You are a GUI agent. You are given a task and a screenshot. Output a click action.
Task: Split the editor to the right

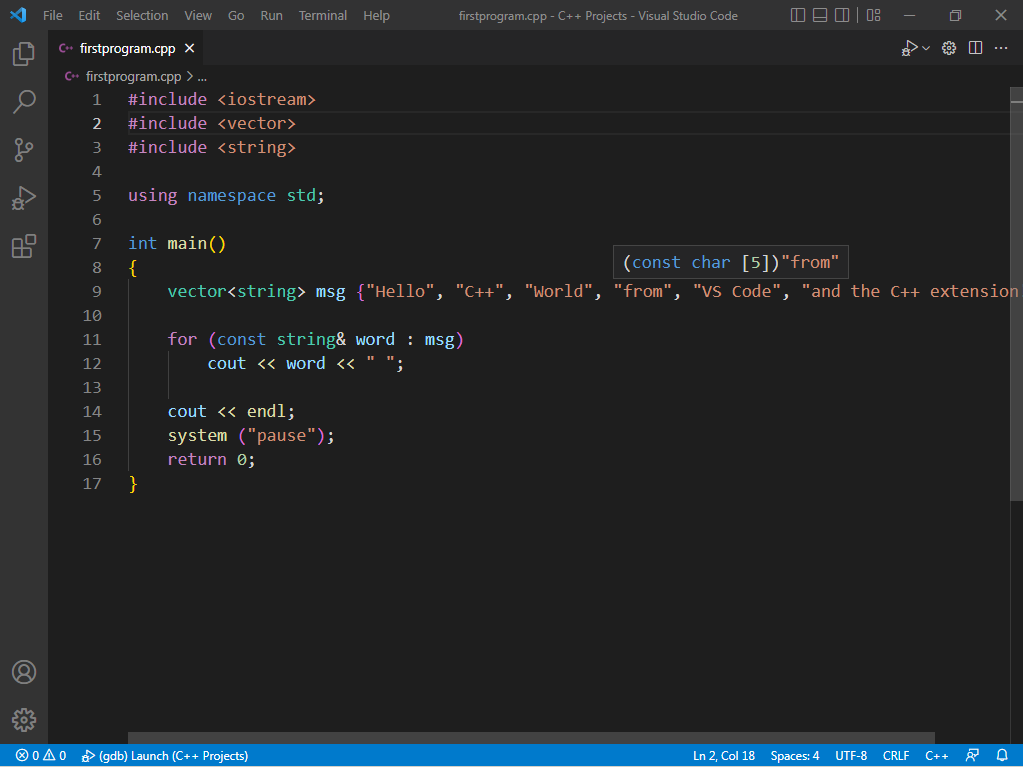coord(975,48)
